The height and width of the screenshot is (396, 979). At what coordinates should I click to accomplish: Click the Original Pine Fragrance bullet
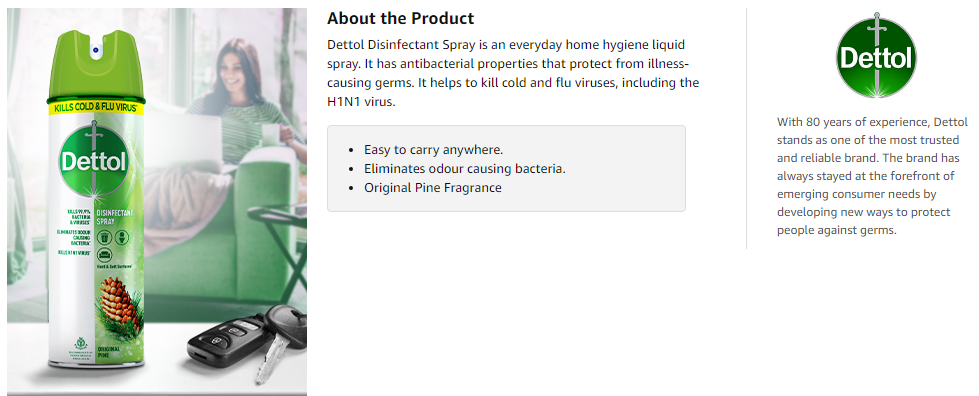pos(433,187)
